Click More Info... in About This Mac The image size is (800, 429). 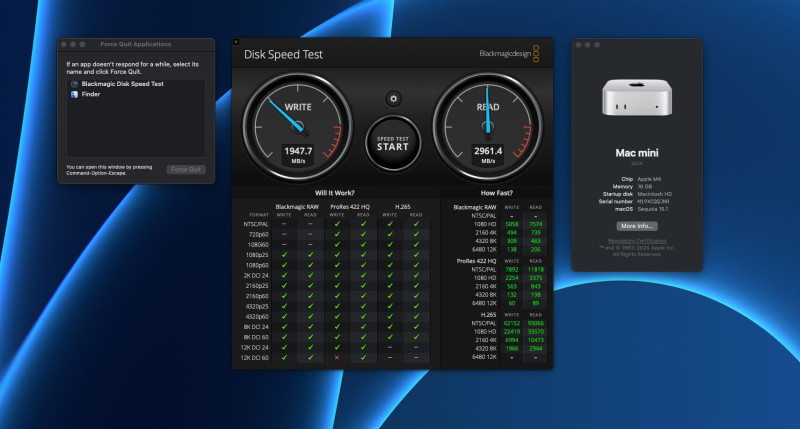(x=637, y=226)
